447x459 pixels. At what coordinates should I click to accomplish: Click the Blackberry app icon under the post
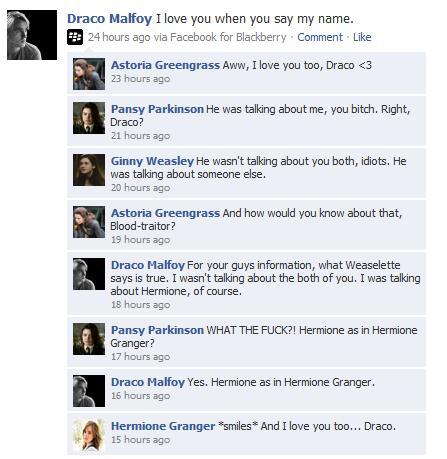pyautogui.click(x=75, y=37)
